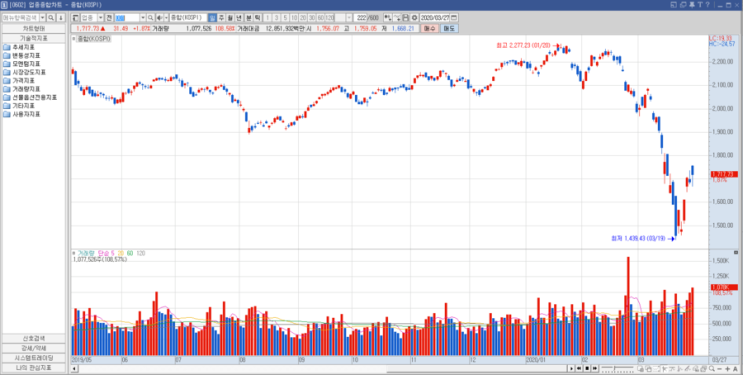The height and width of the screenshot is (375, 743).
Task: Click the date field 2020/03/27
Action: tap(435, 18)
